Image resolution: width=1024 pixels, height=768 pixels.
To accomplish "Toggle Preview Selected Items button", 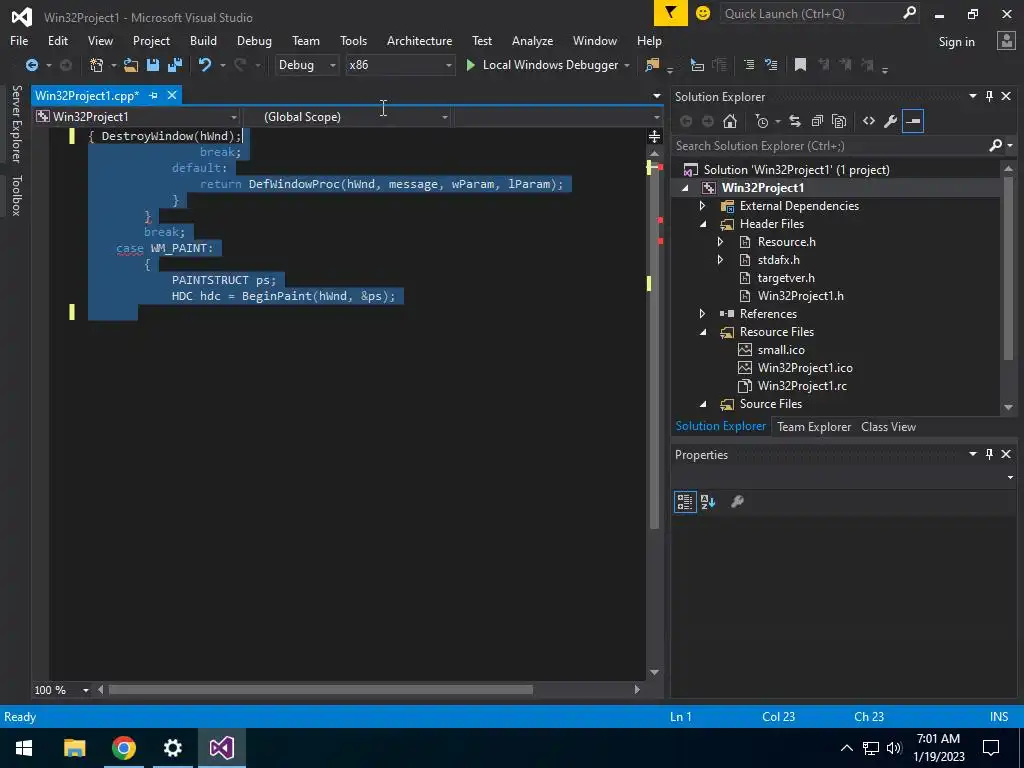I will pos(913,121).
